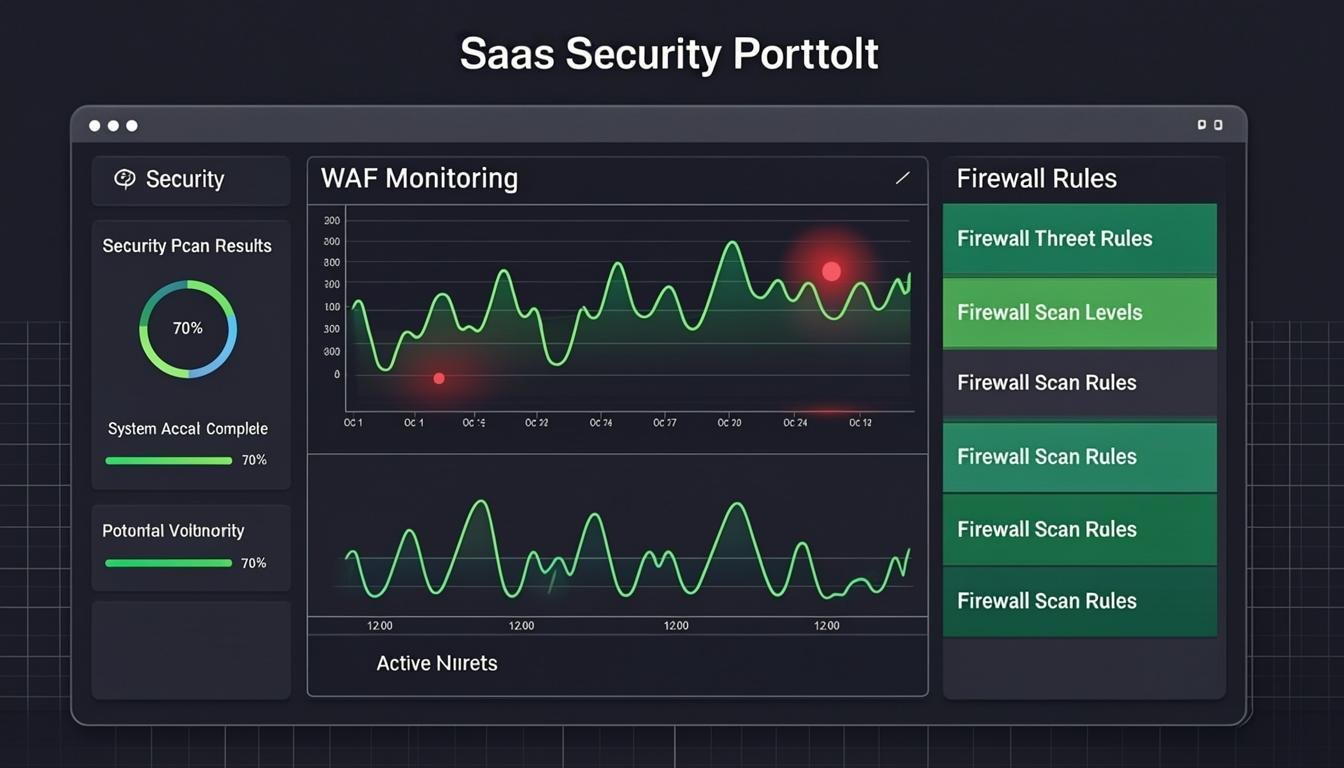Click the rightmost square icon in the title bar
This screenshot has width=1344, height=768.
[x=1217, y=125]
